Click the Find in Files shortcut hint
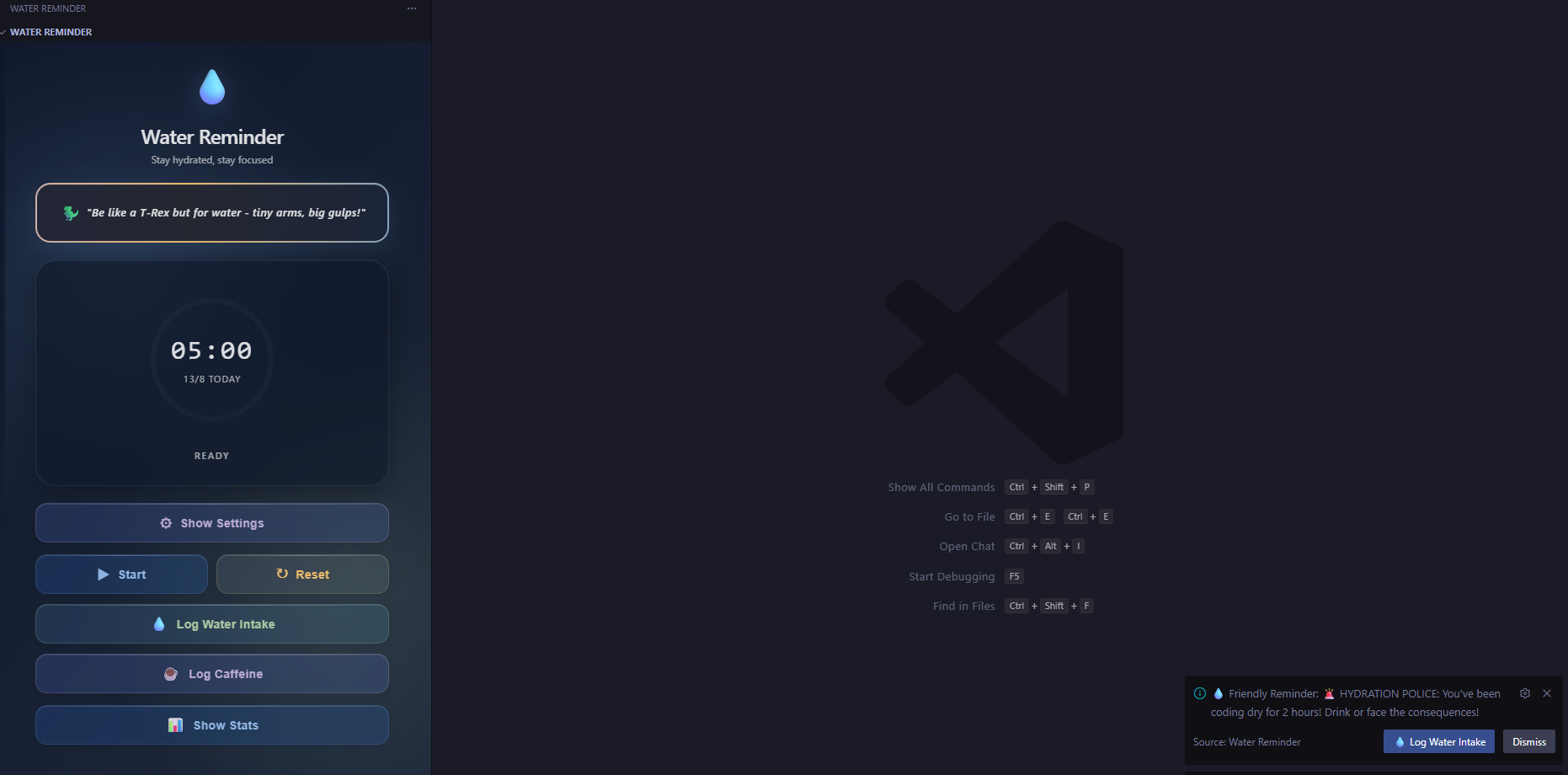Image resolution: width=1568 pixels, height=775 pixels. [x=1013, y=606]
